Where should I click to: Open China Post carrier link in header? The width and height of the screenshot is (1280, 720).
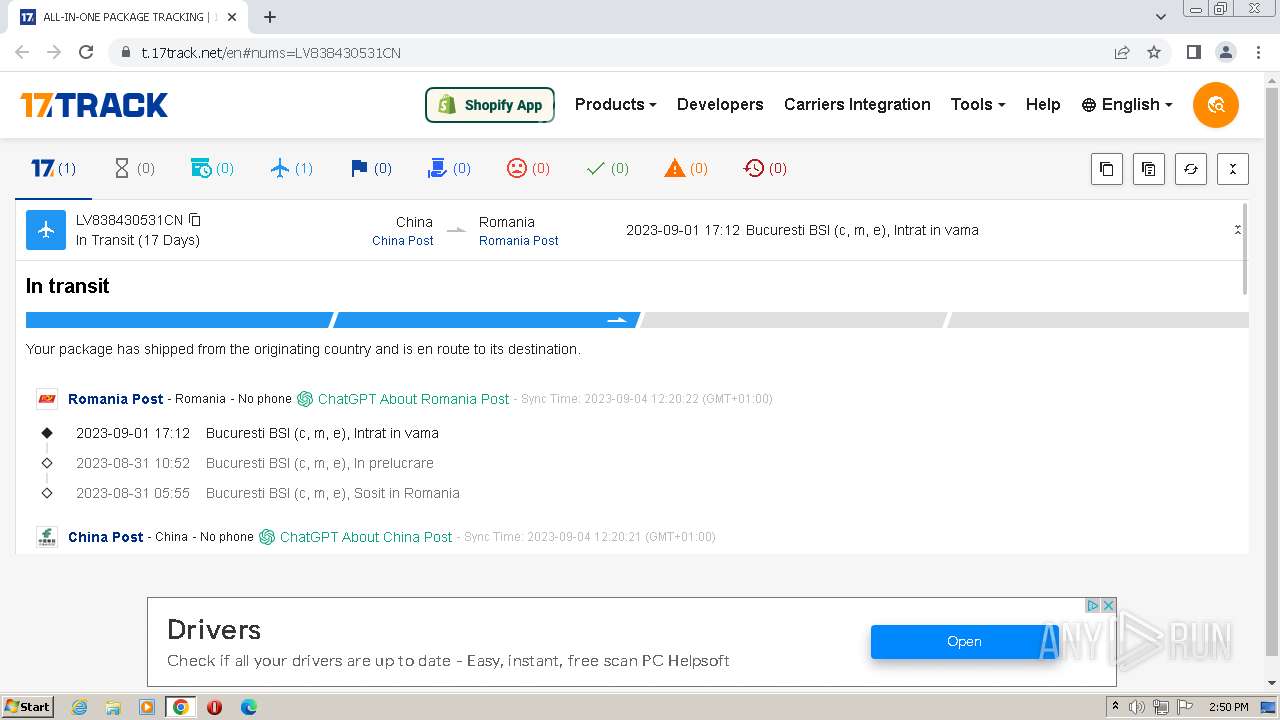(403, 241)
